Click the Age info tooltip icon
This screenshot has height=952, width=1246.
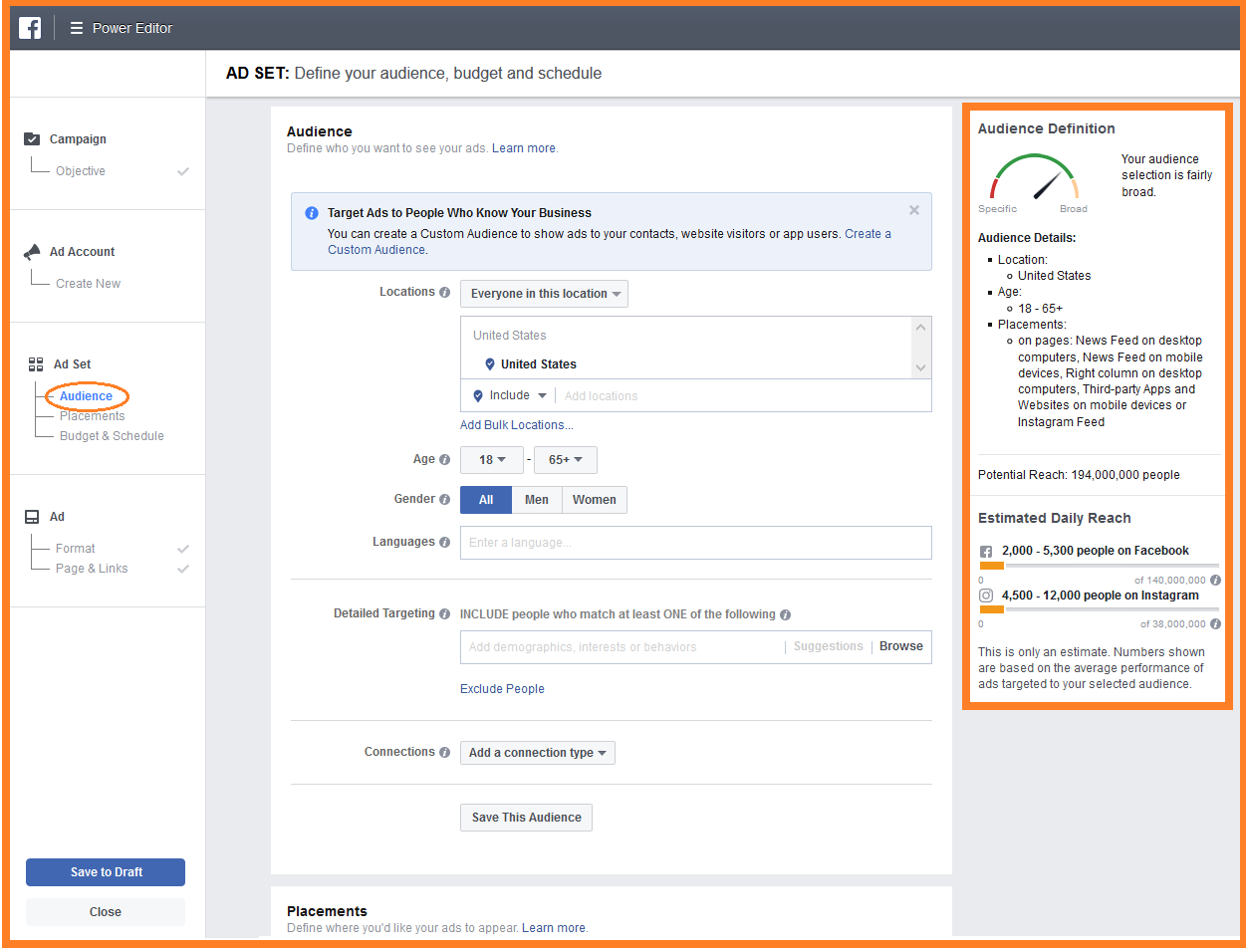(x=444, y=459)
